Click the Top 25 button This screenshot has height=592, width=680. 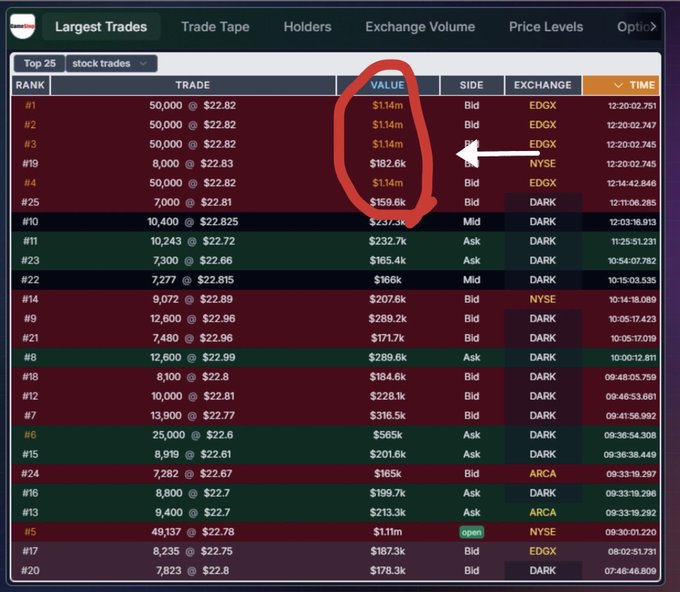point(39,63)
